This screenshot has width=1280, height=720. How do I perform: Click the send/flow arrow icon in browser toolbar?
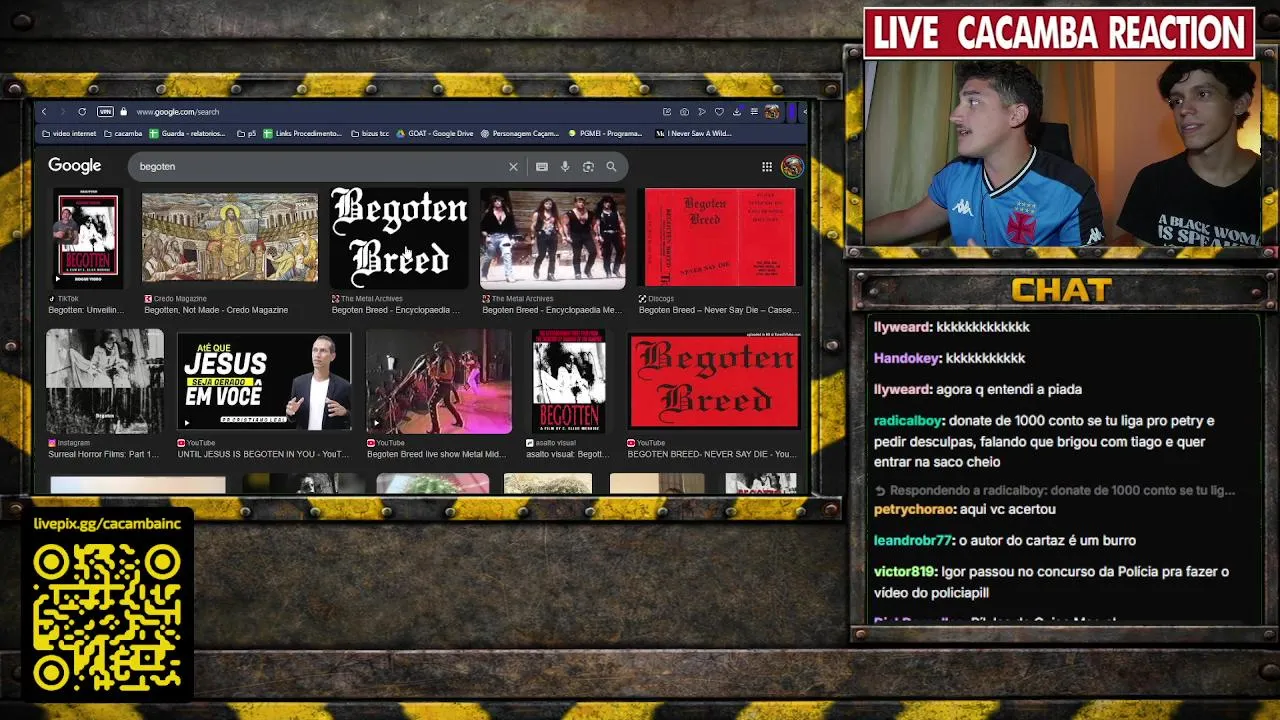[x=702, y=112]
